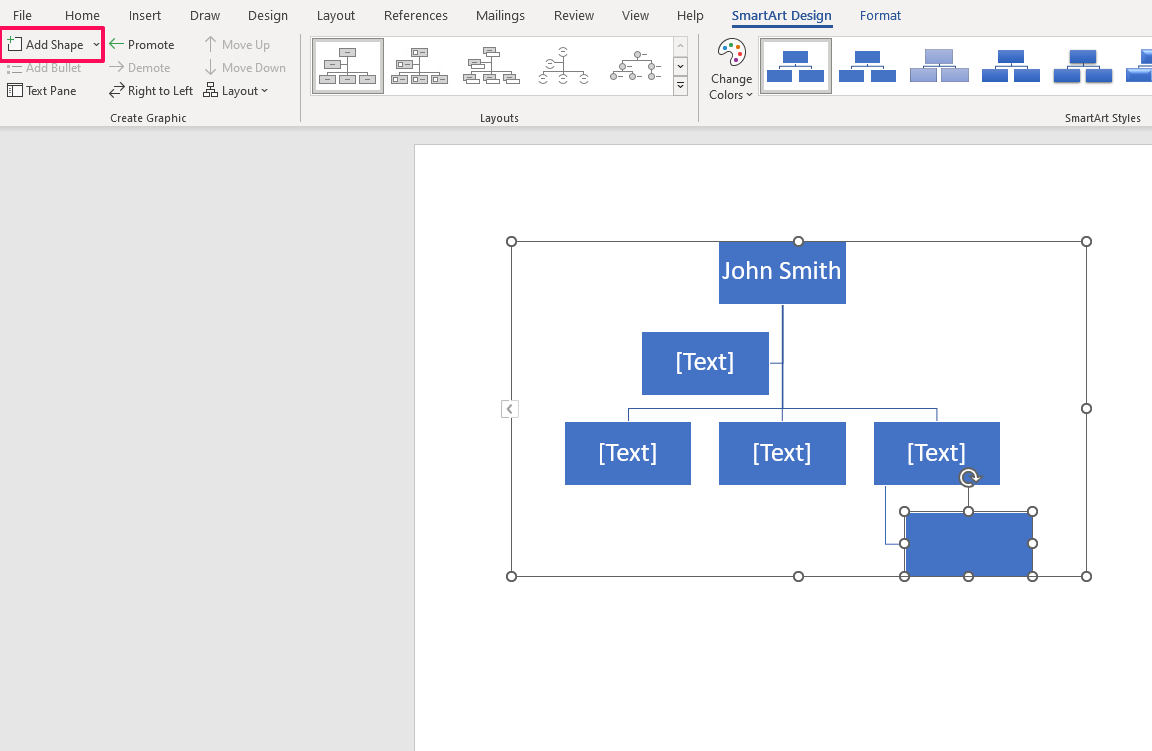Screen dimensions: 1152x751
Task: Open the Insert ribbon tab
Action: 145,16
